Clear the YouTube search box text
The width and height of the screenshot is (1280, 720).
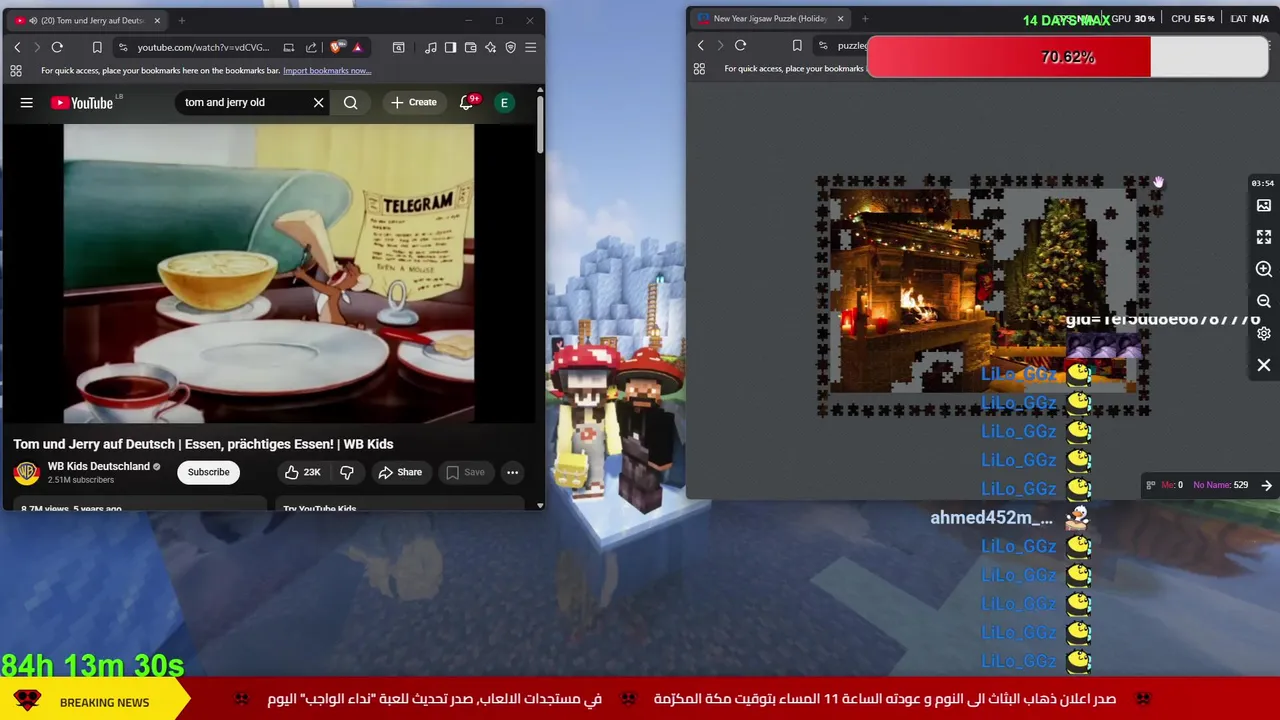point(318,102)
